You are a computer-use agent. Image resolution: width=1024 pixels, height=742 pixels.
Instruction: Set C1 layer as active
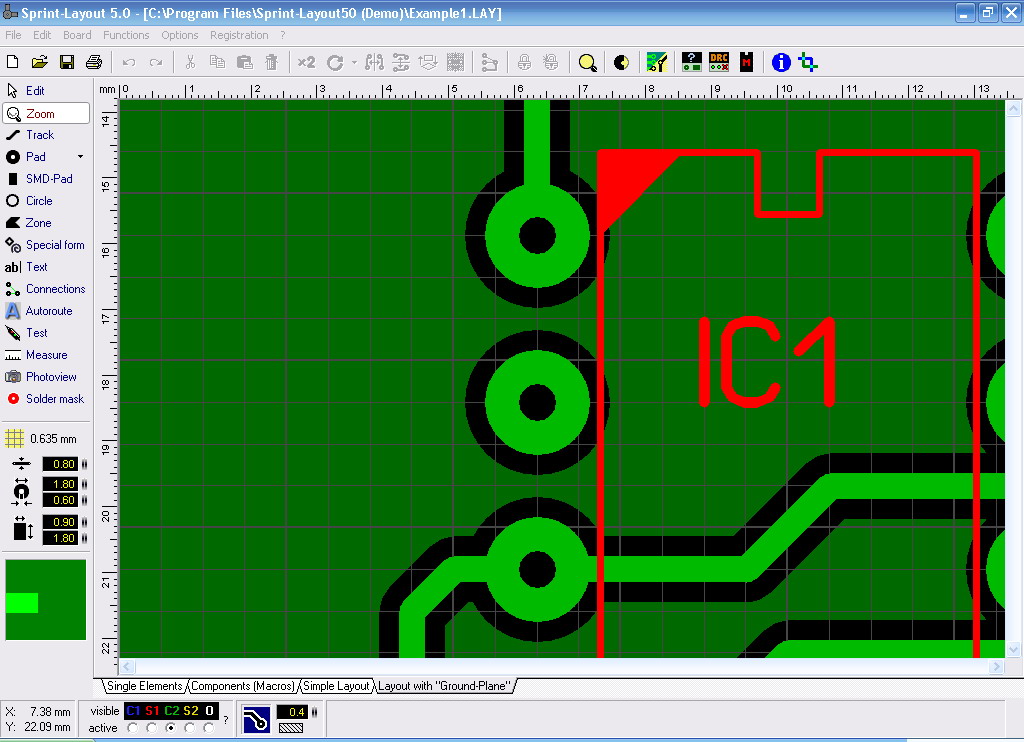pyautogui.click(x=133, y=728)
